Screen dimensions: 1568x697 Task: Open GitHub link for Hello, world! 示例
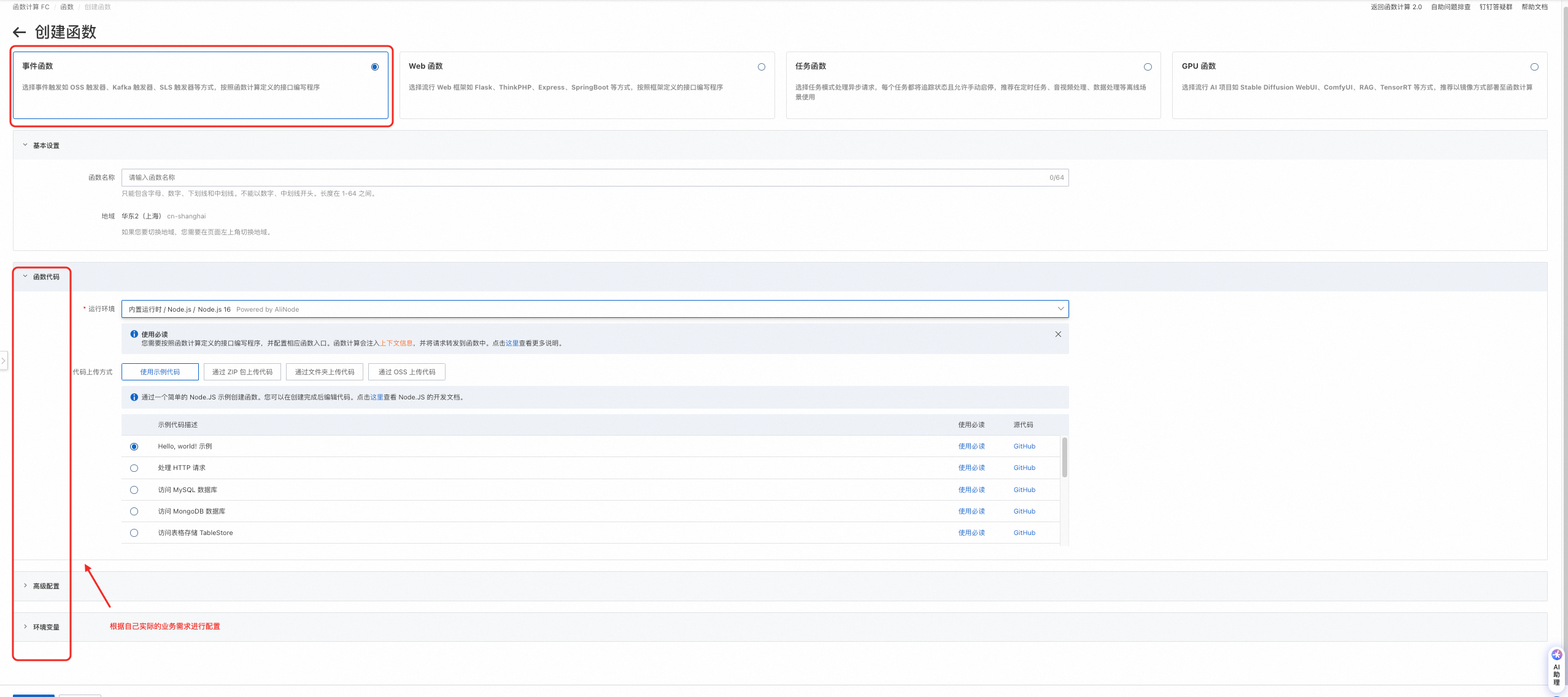point(1024,447)
